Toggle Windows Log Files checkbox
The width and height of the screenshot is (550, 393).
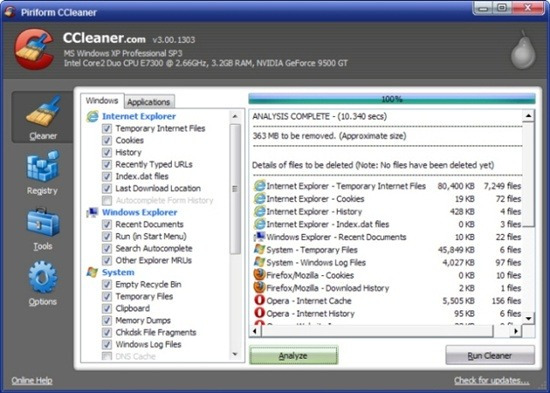(x=107, y=344)
